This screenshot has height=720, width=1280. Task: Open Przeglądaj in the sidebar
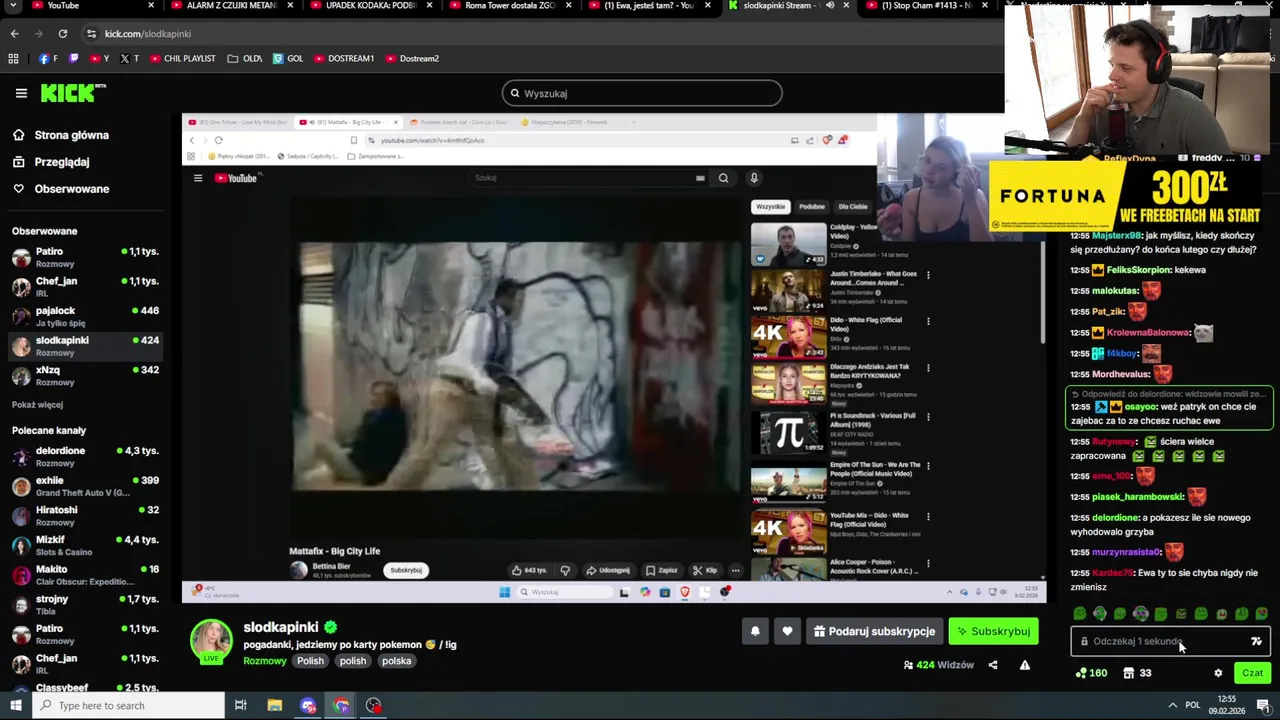click(x=61, y=162)
